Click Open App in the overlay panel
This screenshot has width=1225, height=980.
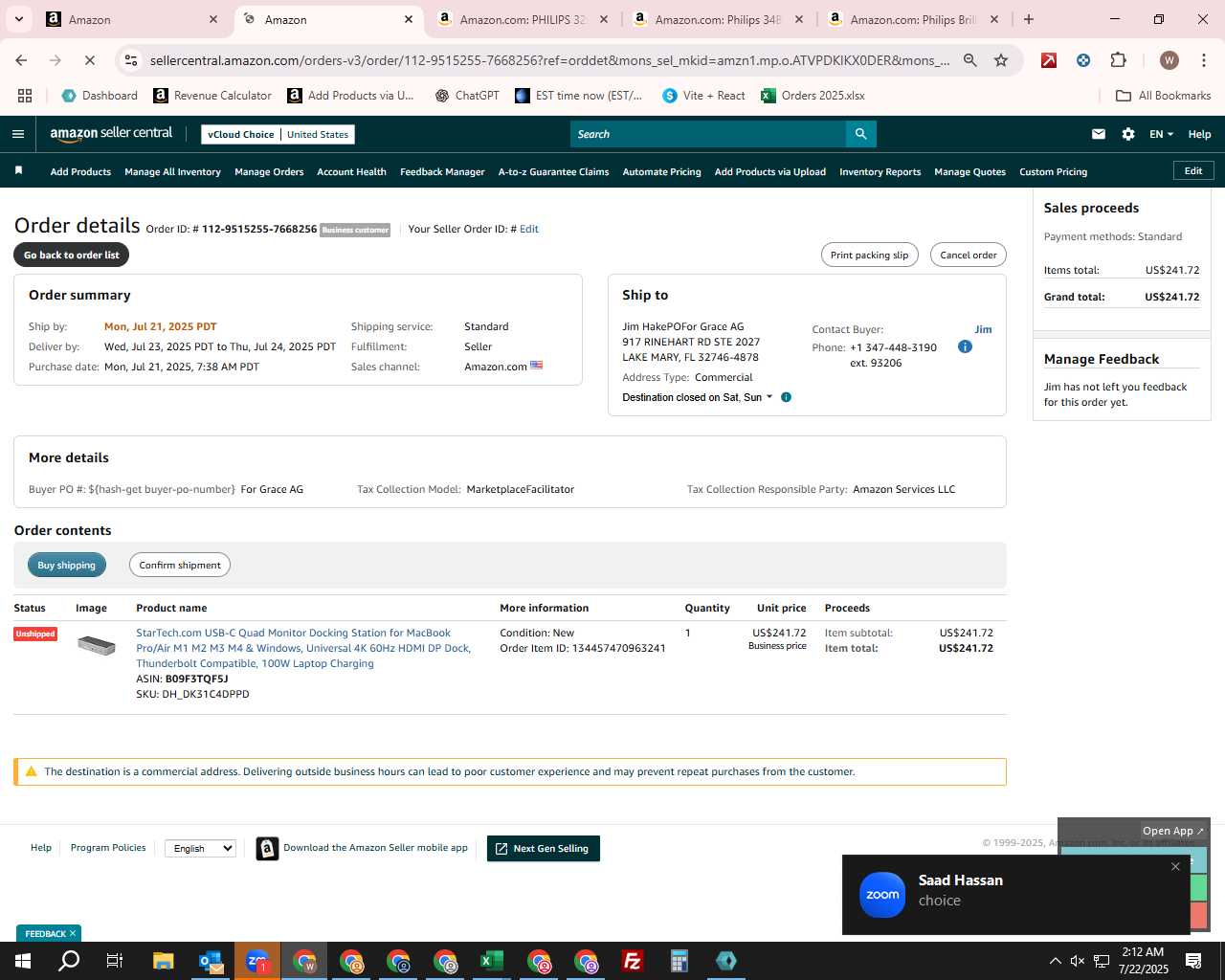coord(1172,831)
